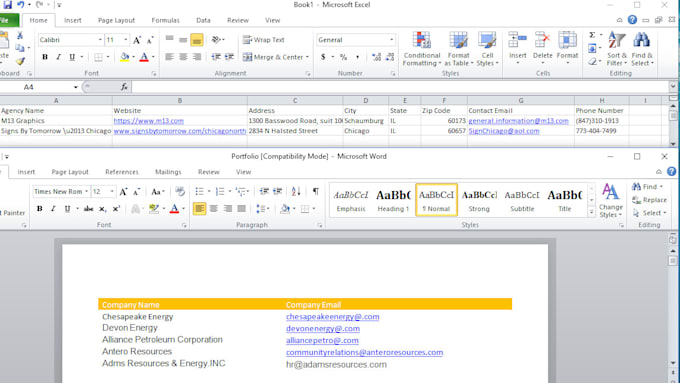Click Excel Grow Font icon
The image size is (680, 383).
(x=137, y=40)
